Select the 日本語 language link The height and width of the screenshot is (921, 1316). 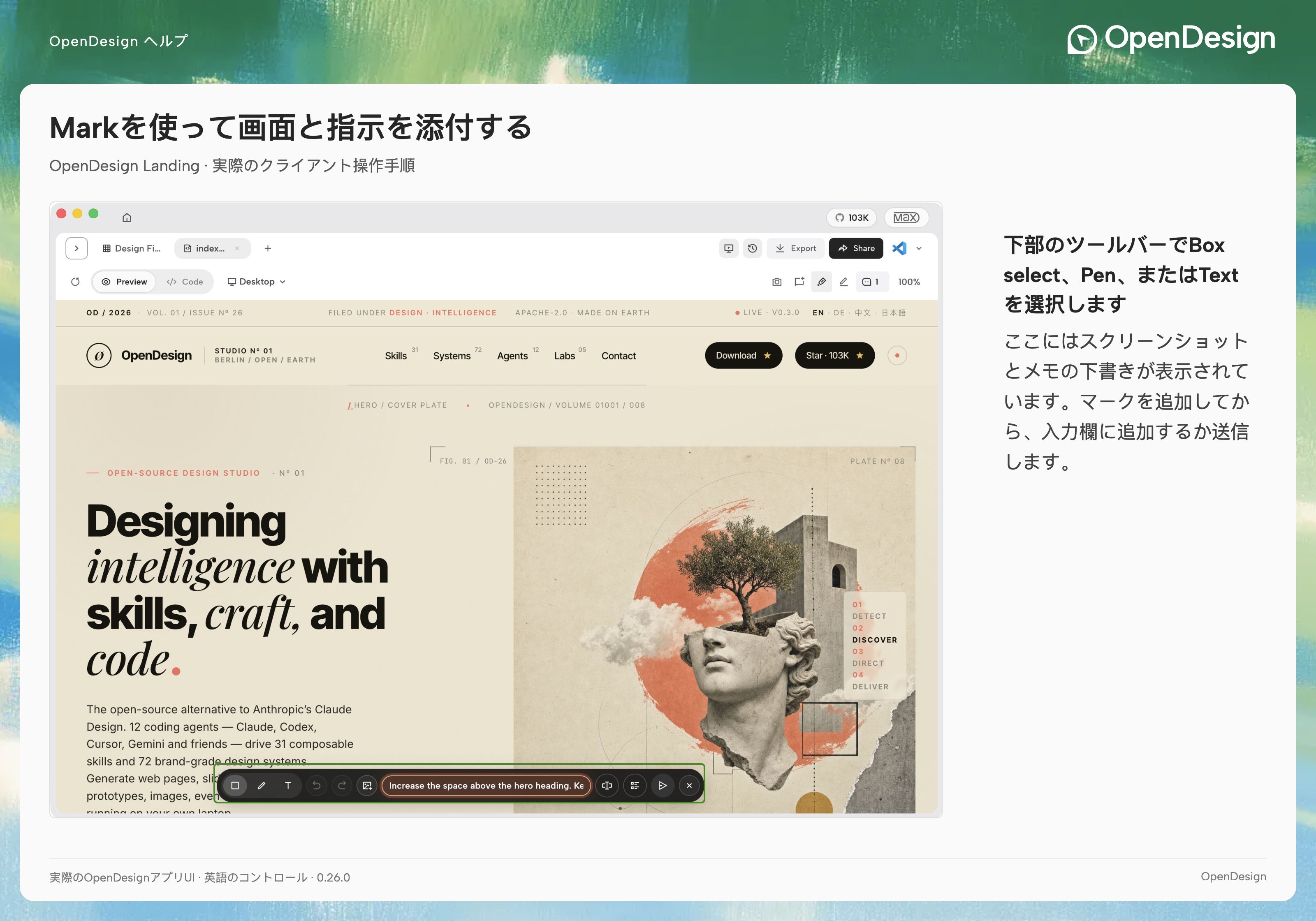(x=894, y=312)
